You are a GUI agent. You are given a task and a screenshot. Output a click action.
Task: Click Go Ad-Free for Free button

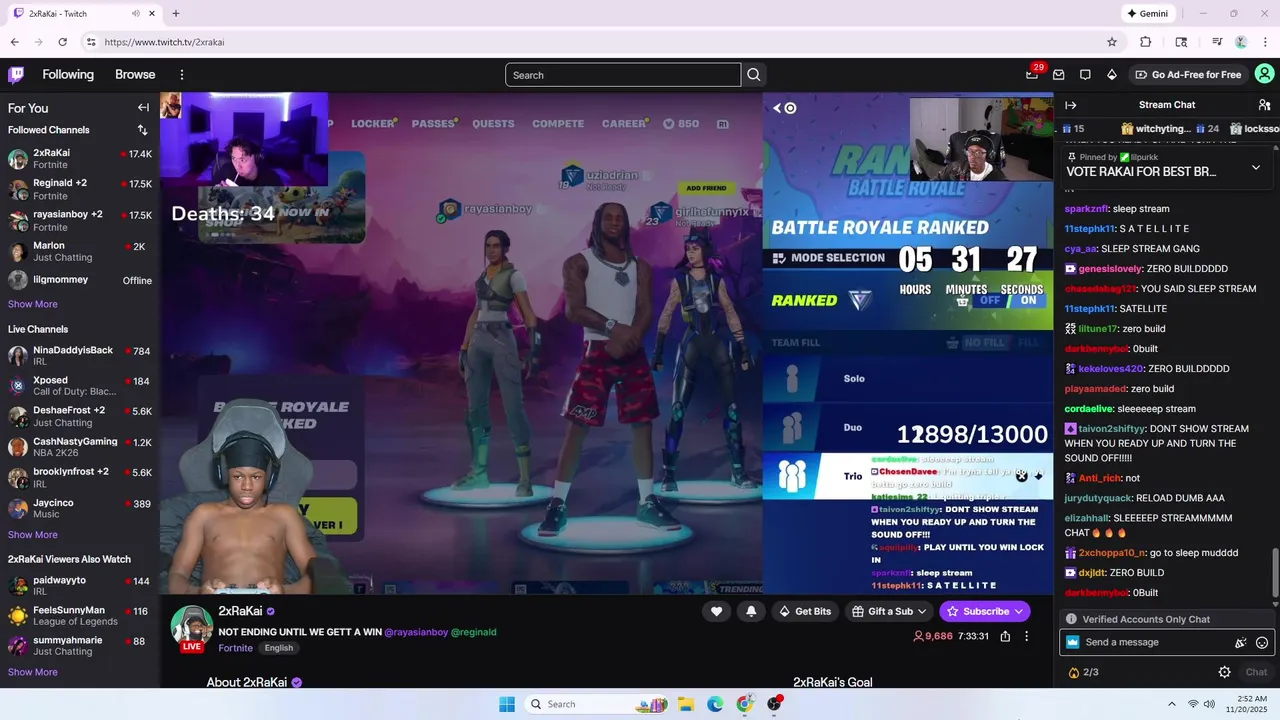tap(1188, 75)
